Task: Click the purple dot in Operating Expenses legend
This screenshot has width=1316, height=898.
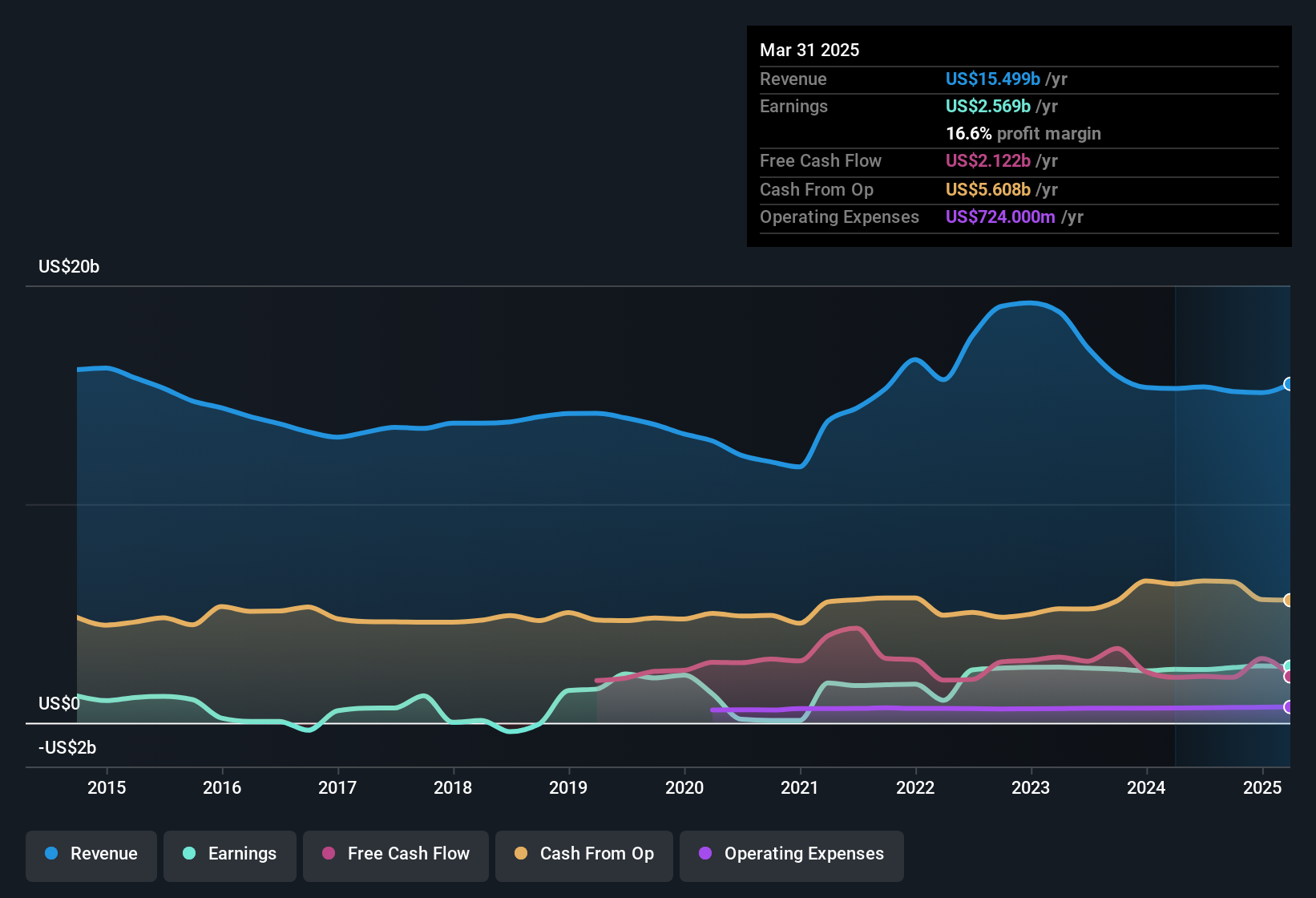Action: point(705,854)
